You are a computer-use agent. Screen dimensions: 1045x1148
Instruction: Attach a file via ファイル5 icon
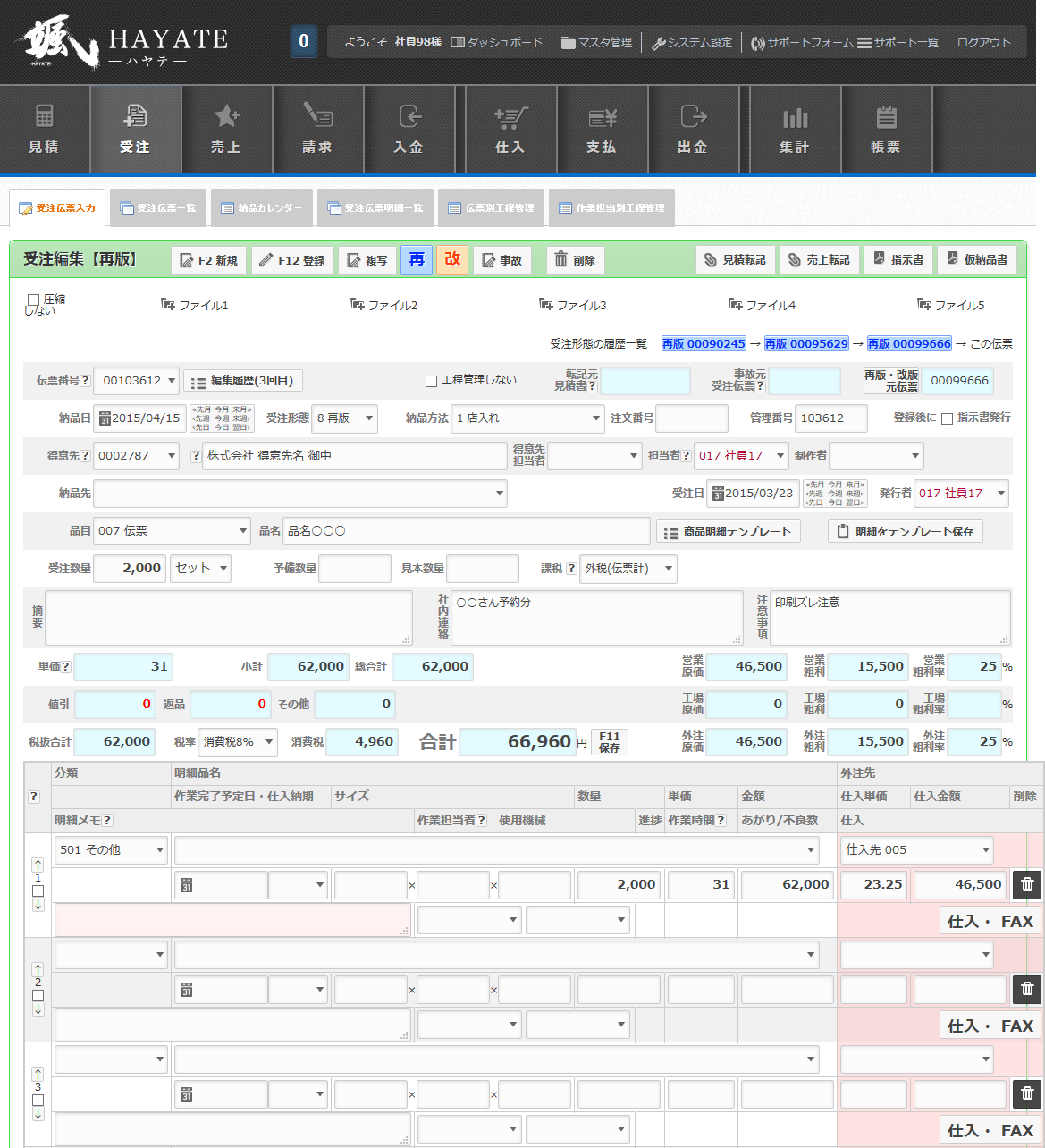pyautogui.click(x=924, y=305)
